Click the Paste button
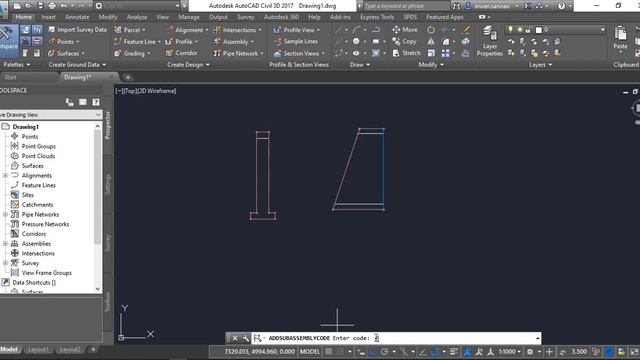Viewport: 640px width, 360px height. point(620,37)
